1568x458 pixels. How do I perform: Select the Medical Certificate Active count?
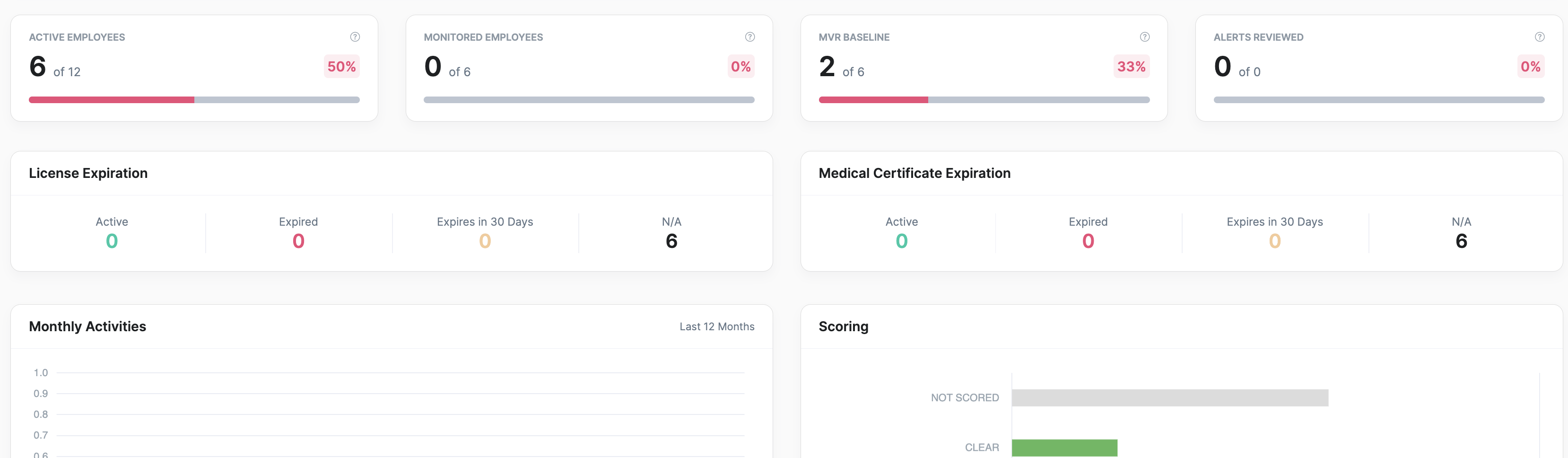pyautogui.click(x=901, y=241)
